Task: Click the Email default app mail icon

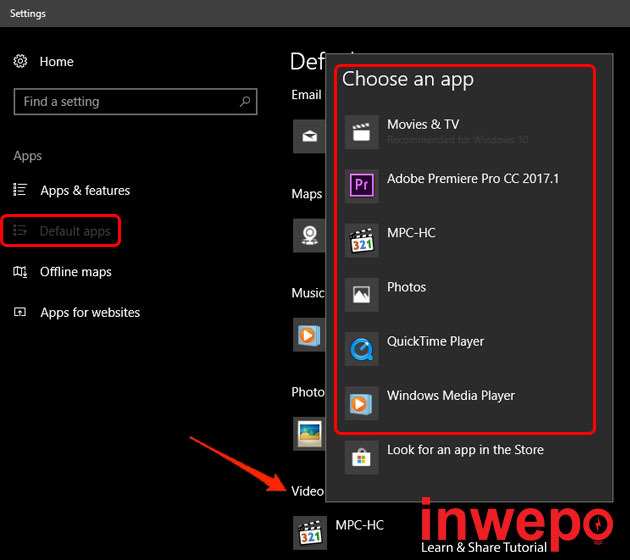Action: pyautogui.click(x=309, y=136)
